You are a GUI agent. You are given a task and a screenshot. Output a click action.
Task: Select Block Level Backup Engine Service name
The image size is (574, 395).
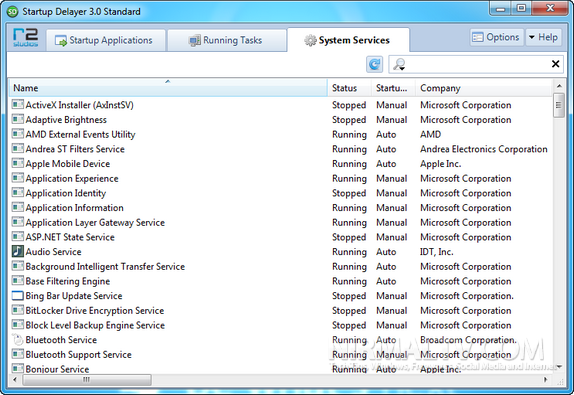95,325
